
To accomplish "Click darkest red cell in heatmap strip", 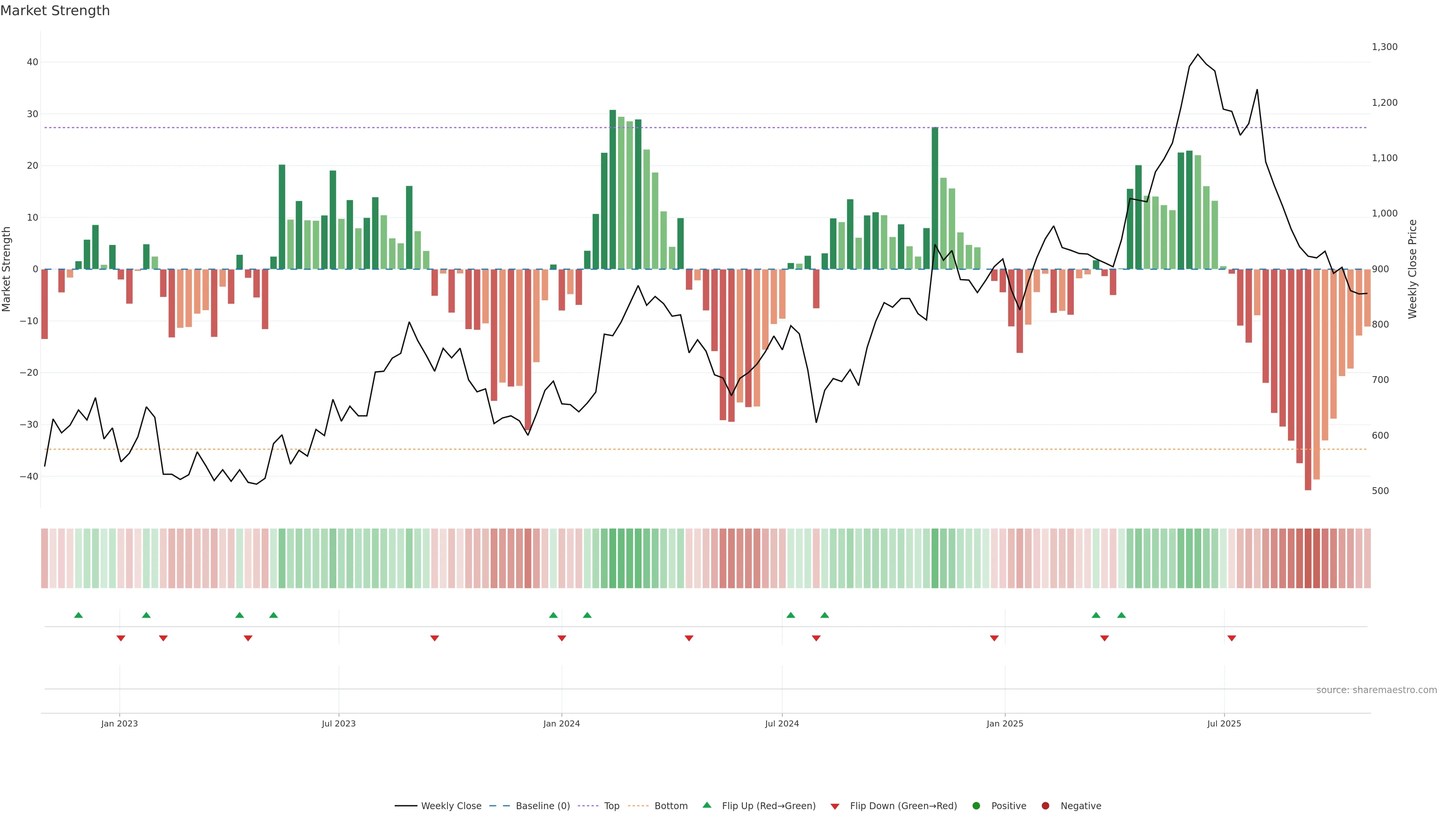I will 1308,559.
